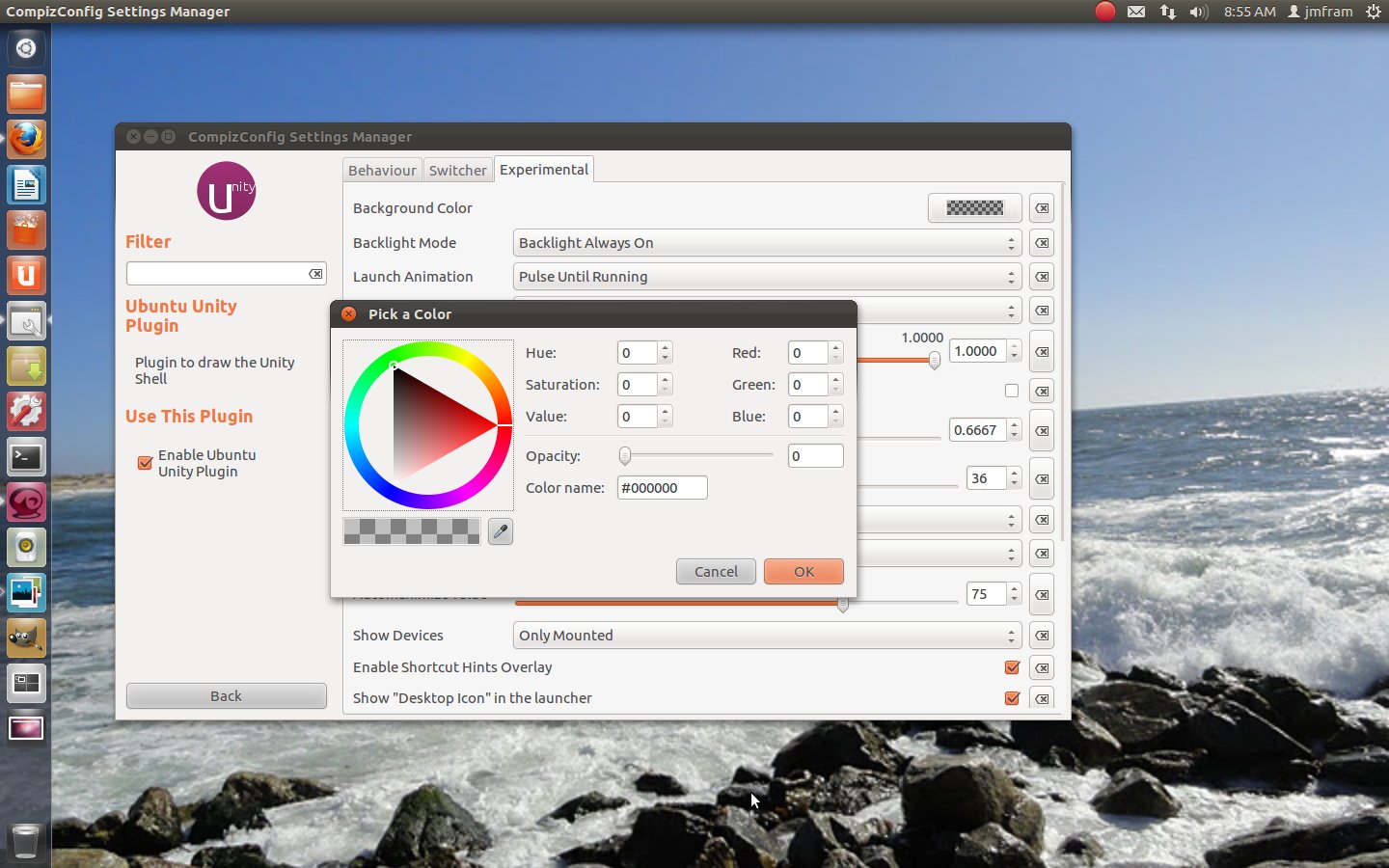Click the clear icon beside Launch Animation
This screenshot has height=868, width=1389.
(1042, 277)
